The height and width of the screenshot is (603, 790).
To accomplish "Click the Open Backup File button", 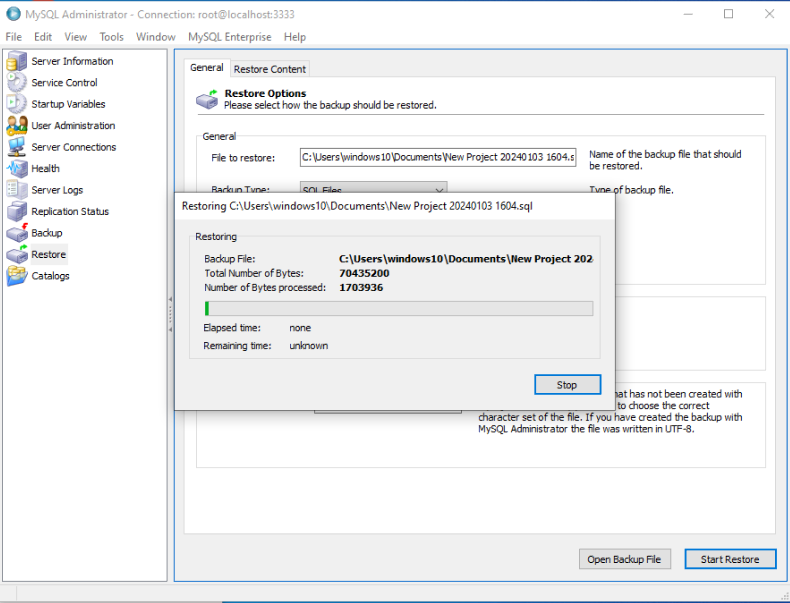I will [624, 559].
